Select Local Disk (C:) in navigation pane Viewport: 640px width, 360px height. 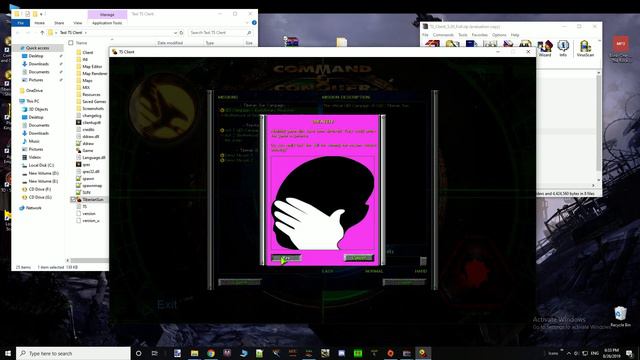pos(41,165)
